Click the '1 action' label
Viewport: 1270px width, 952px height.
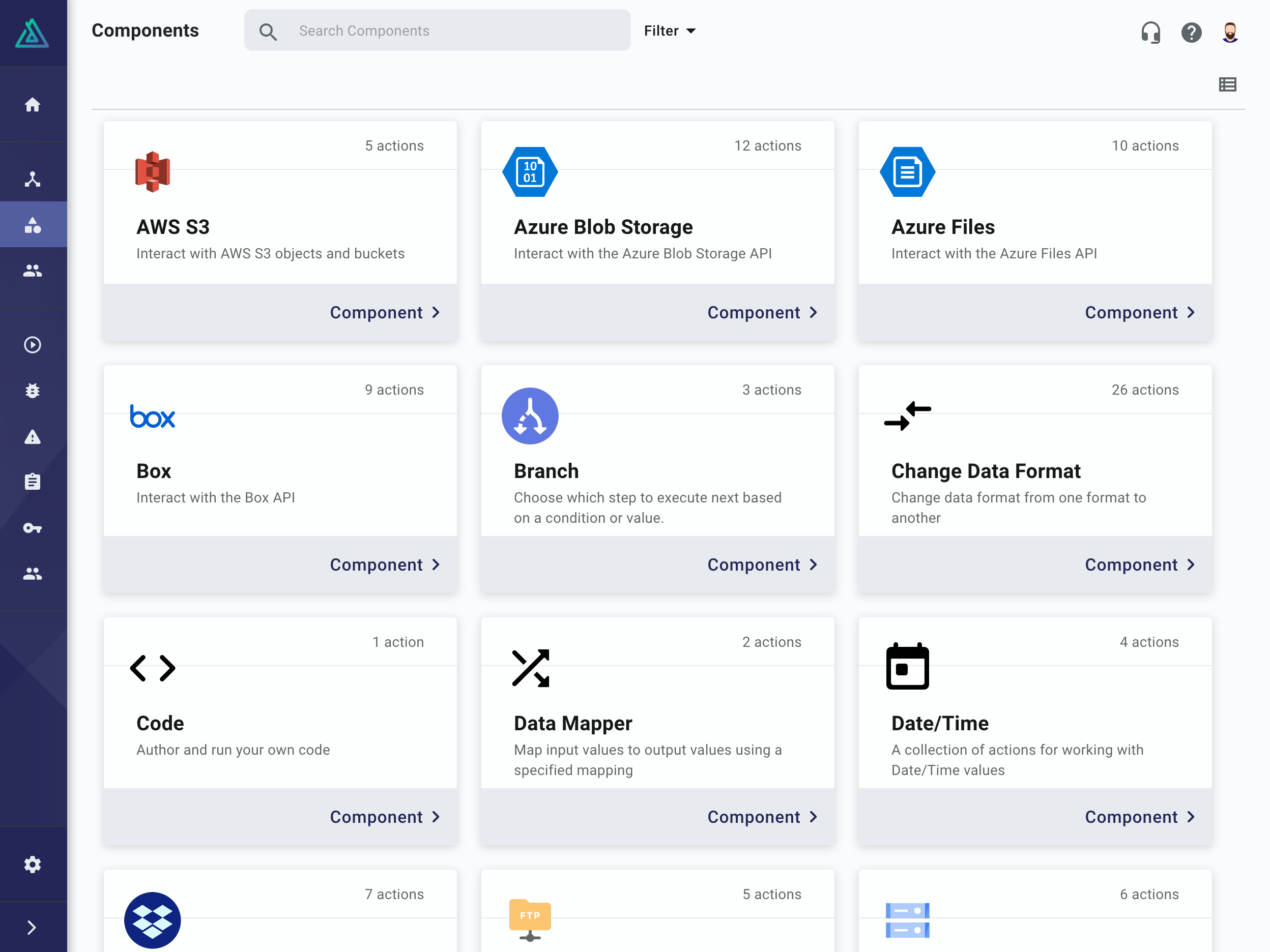point(398,642)
